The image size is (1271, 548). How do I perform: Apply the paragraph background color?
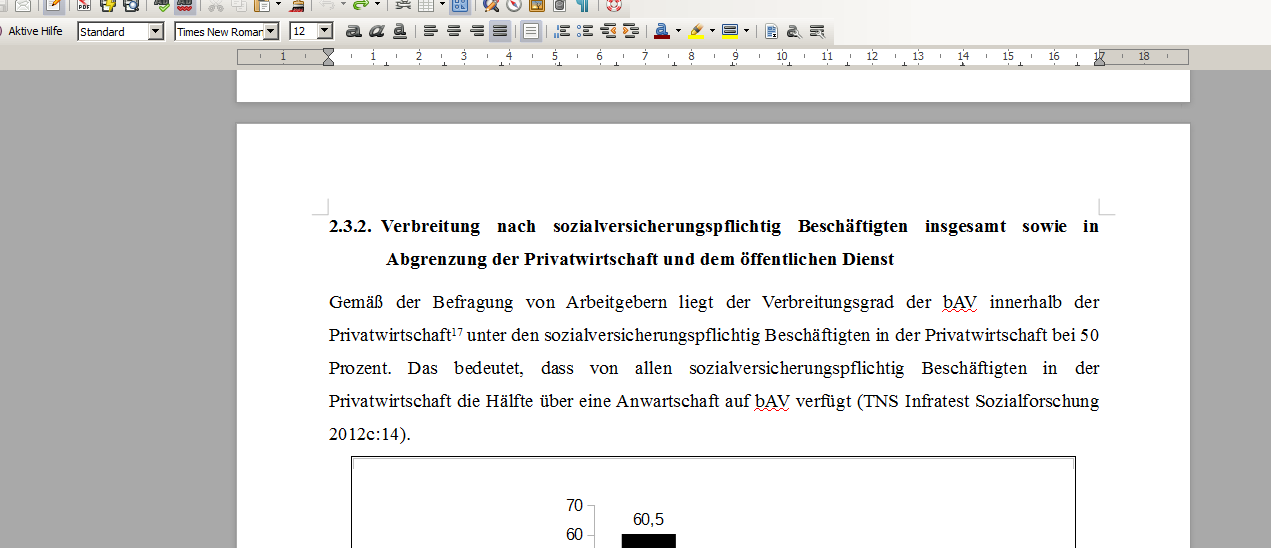pyautogui.click(x=730, y=31)
